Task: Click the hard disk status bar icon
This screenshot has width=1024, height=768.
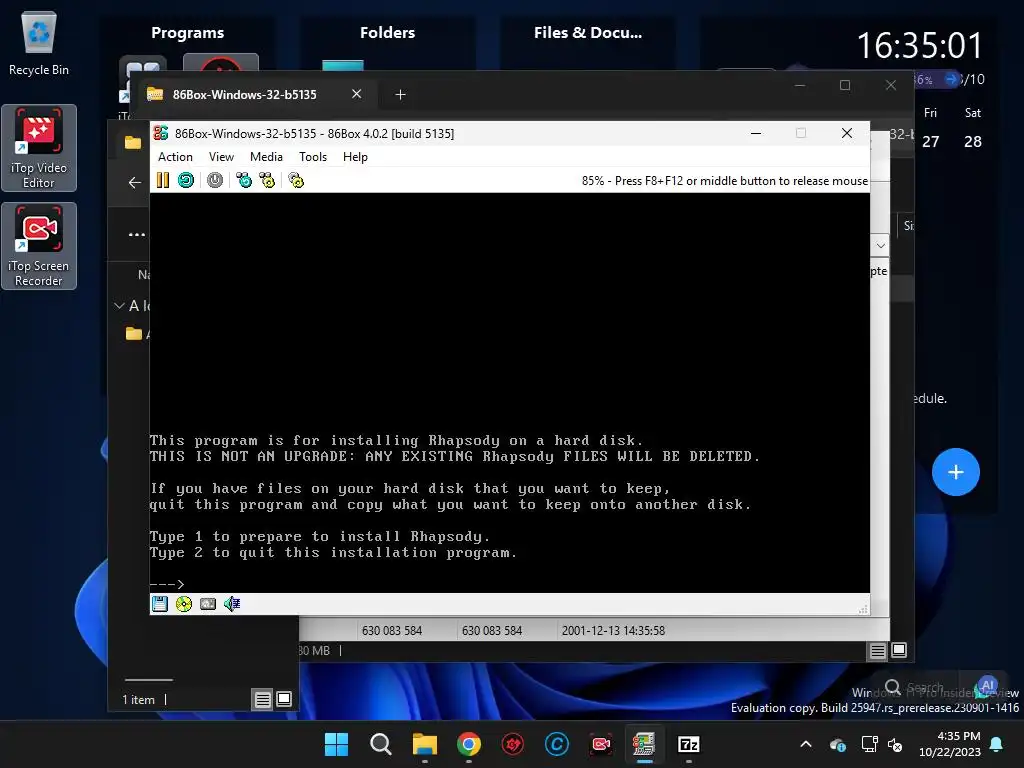Action: click(208, 604)
